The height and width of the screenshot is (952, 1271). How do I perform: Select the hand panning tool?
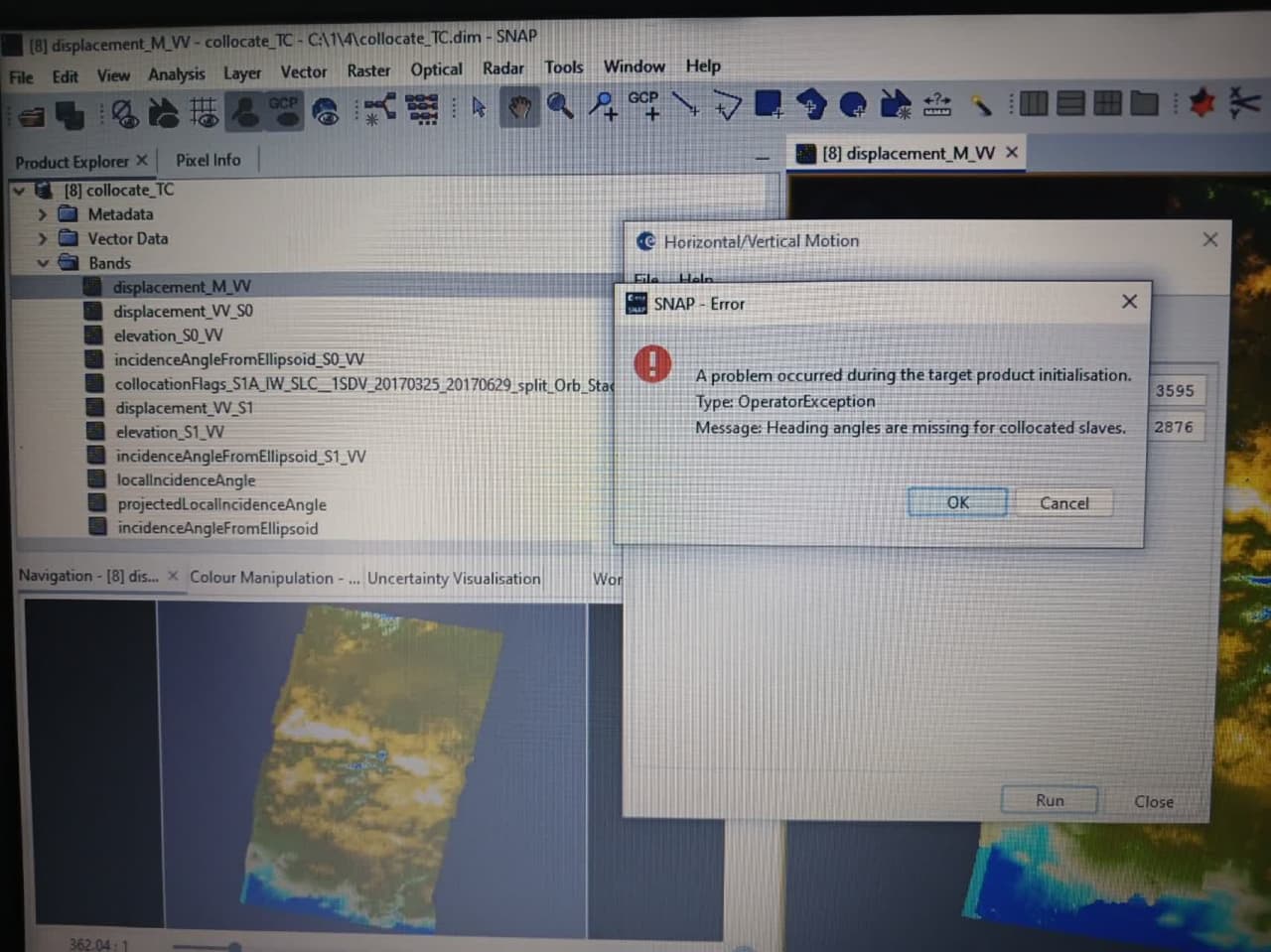(x=519, y=105)
